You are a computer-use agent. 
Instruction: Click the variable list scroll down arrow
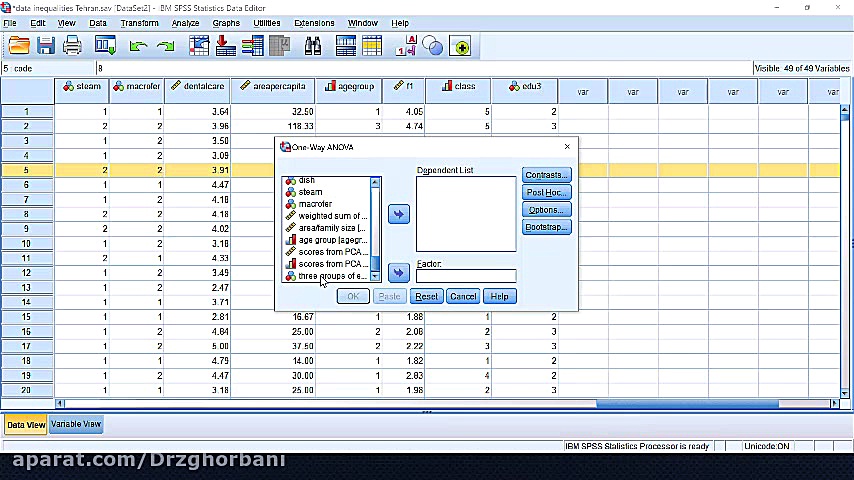(x=375, y=276)
